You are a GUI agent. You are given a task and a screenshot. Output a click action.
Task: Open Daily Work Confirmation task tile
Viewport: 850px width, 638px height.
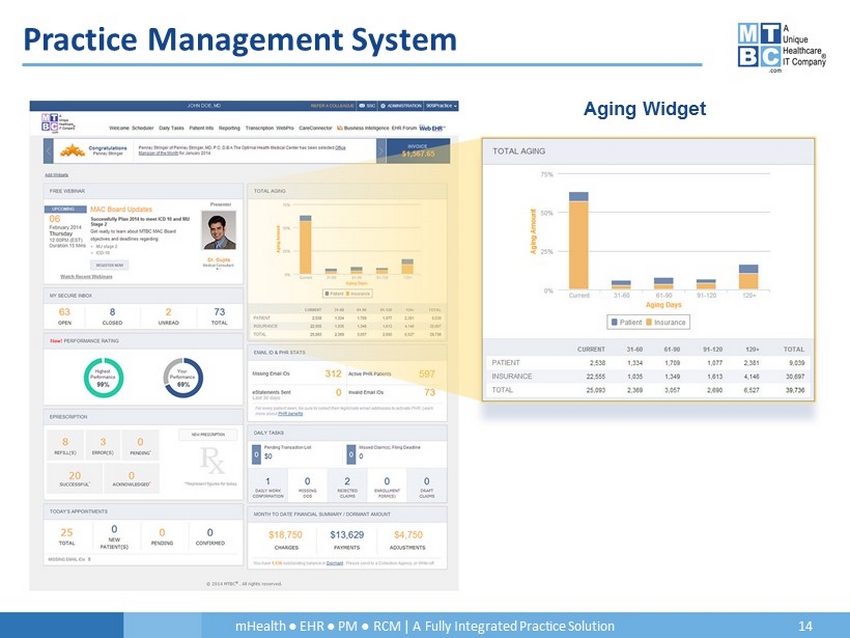268,485
